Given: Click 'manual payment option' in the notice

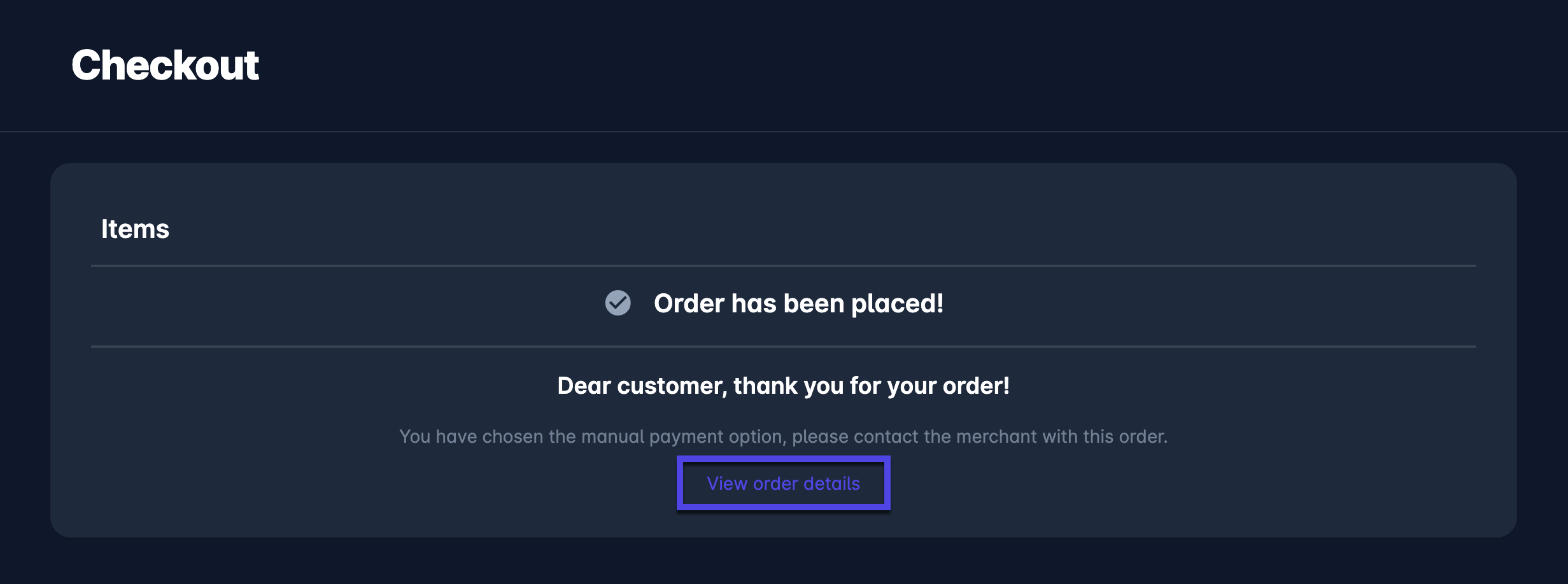Looking at the screenshot, I should [x=684, y=436].
